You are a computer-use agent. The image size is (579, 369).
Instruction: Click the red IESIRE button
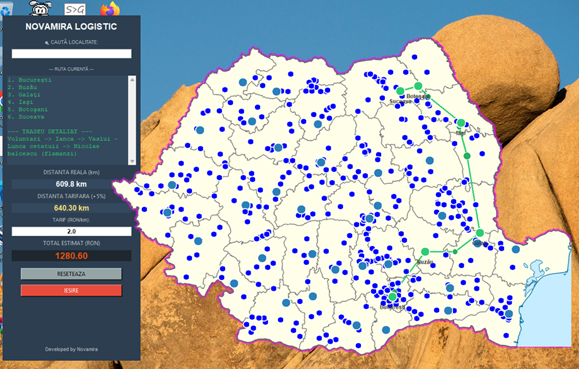tap(71, 290)
